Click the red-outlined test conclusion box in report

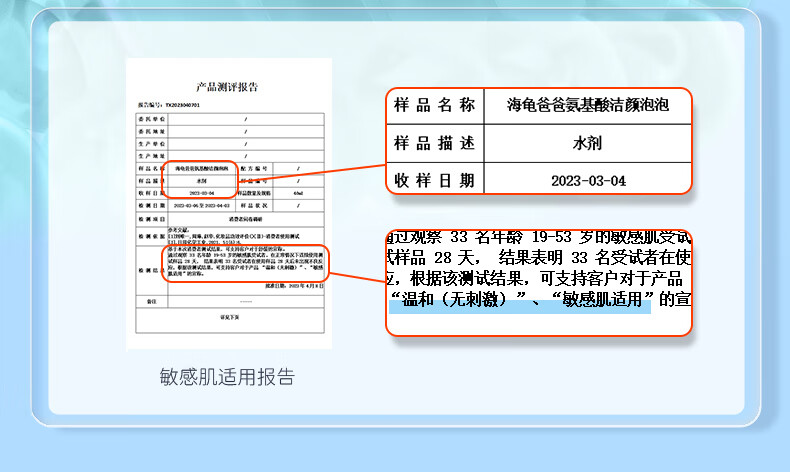[x=245, y=265]
